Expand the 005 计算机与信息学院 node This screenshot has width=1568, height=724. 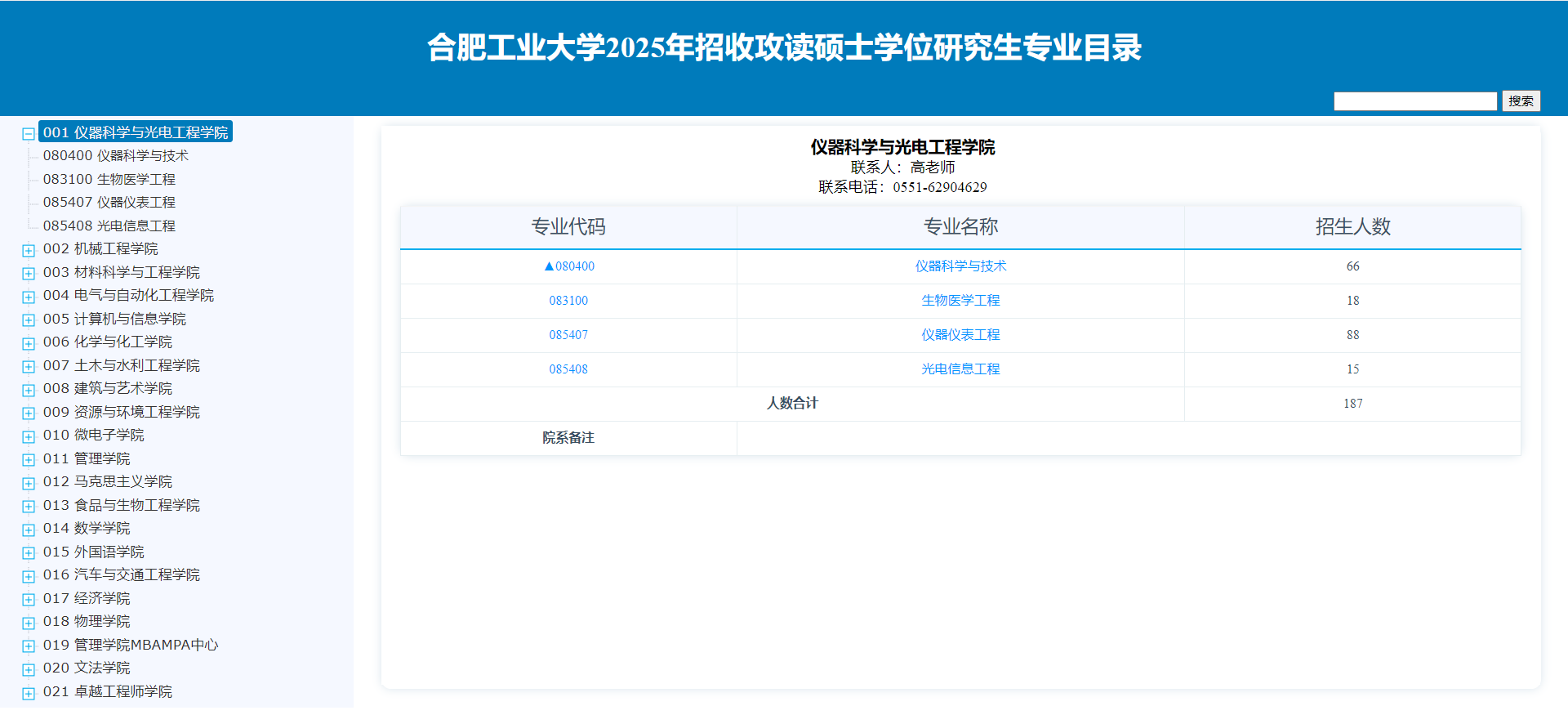pos(29,320)
